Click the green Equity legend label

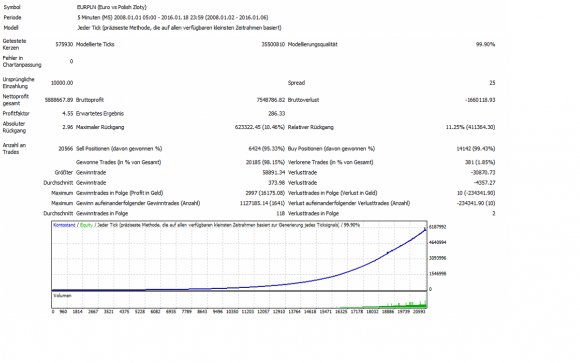coord(86,225)
